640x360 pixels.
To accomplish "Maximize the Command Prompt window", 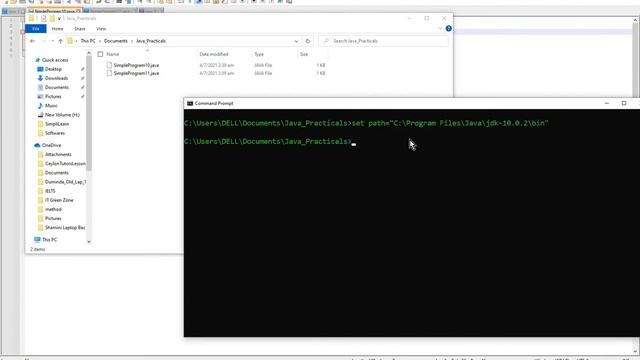I will [x=624, y=103].
